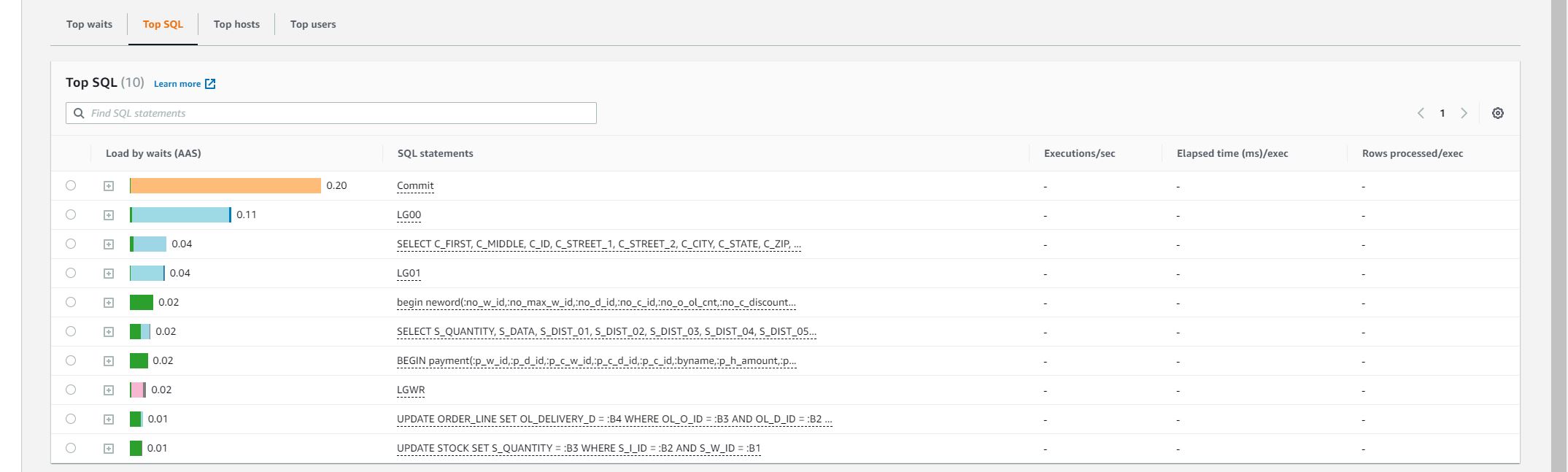Open the Top hosts tab
This screenshot has height=472, width=1568.
click(x=236, y=24)
